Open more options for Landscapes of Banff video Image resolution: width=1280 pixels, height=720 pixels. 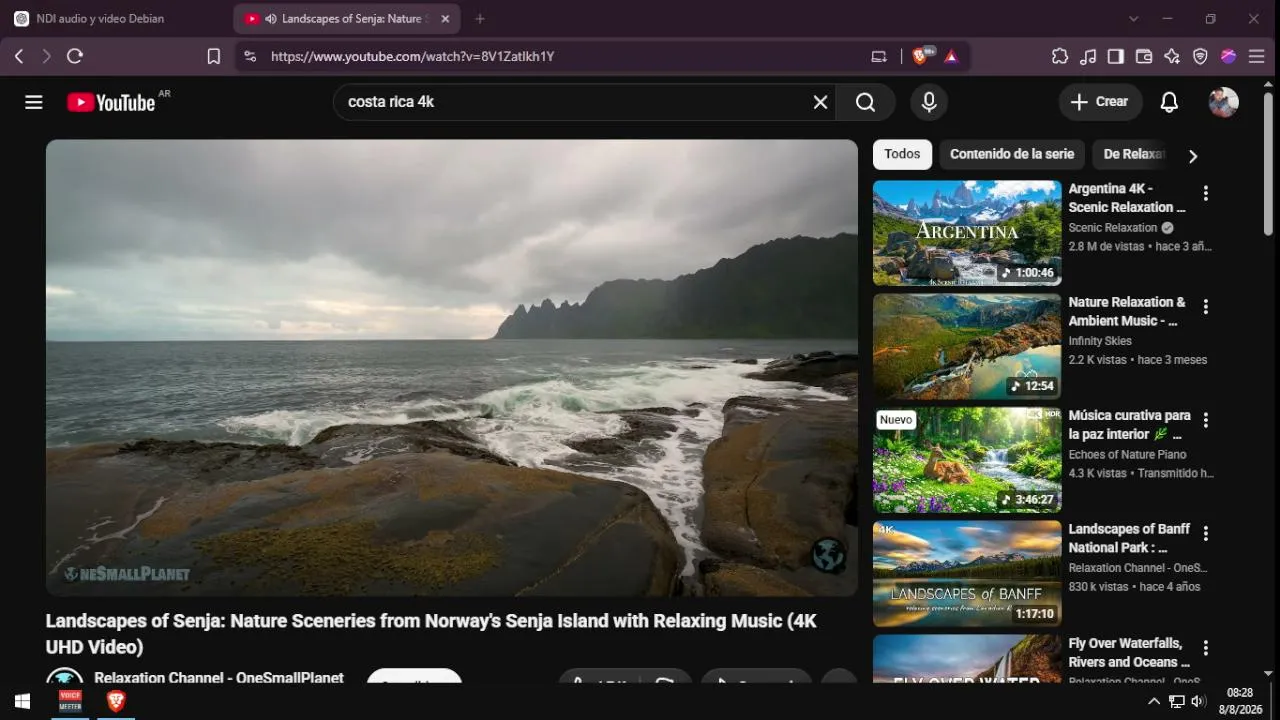[x=1206, y=534]
